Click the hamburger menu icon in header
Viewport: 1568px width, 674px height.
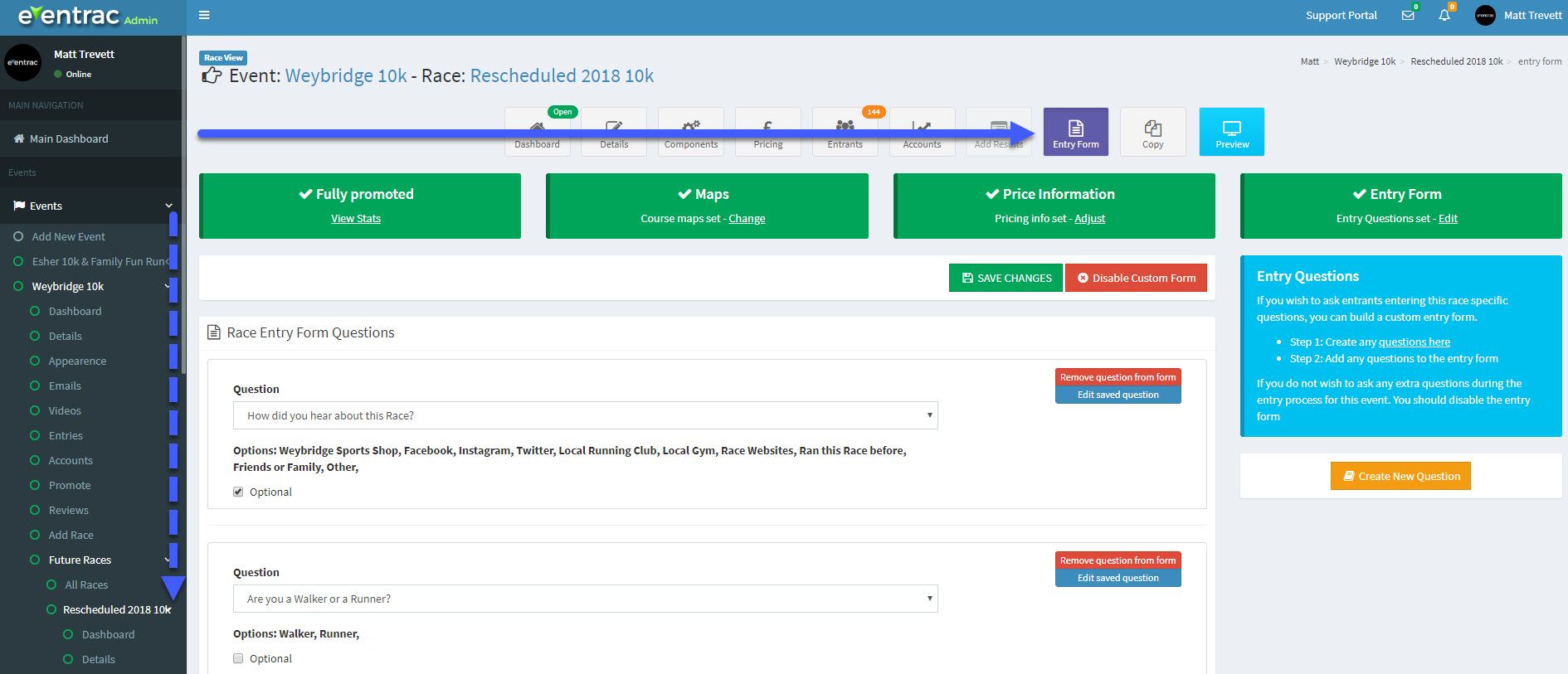pos(204,15)
